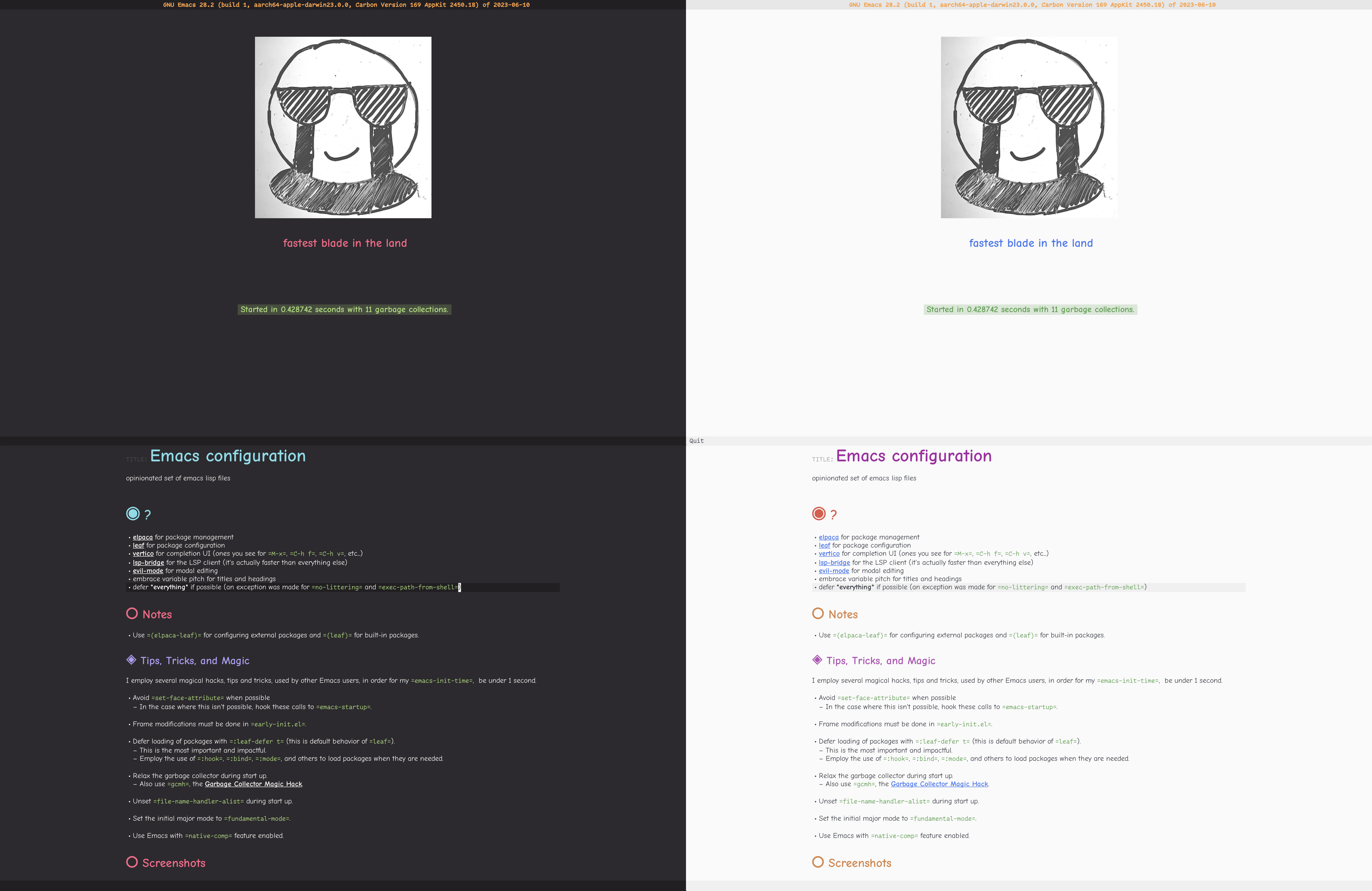The width and height of the screenshot is (1372, 891).
Task: Click the sunglasses avatar image in dark pane
Action: point(343,127)
